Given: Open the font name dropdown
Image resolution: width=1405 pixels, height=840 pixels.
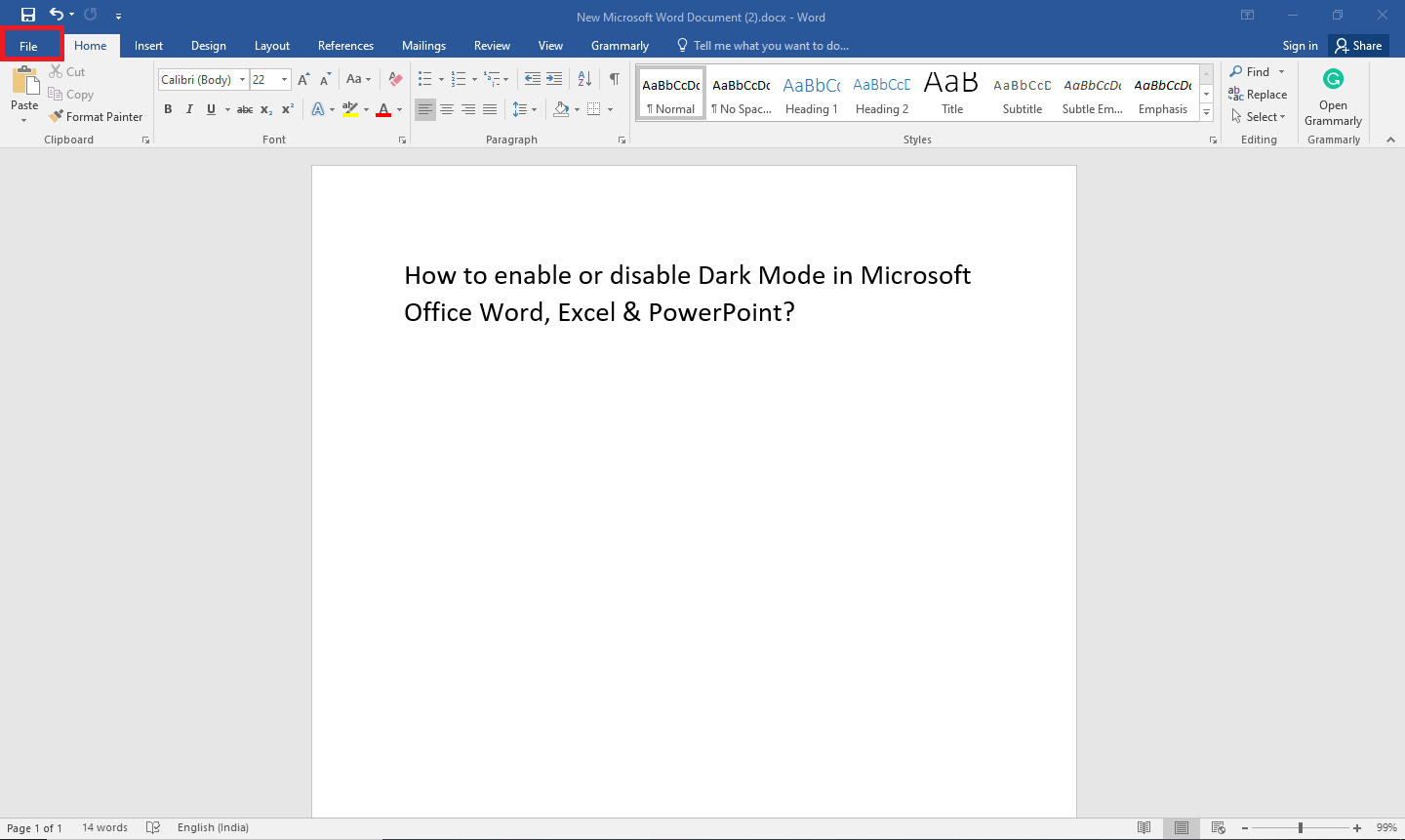Looking at the screenshot, I should (243, 80).
